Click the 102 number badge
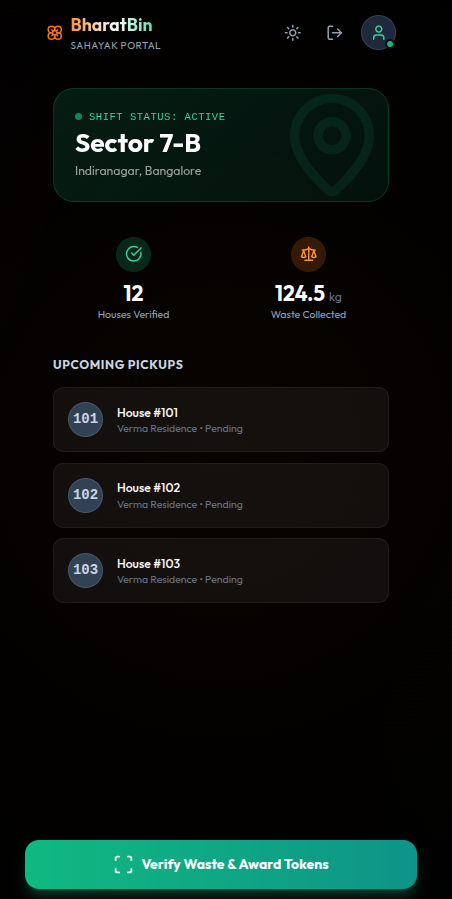 [85, 495]
